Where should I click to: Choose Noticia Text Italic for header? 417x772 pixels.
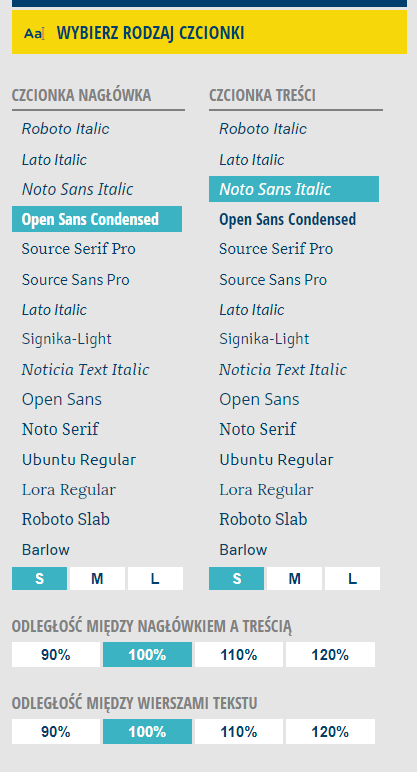tap(86, 369)
